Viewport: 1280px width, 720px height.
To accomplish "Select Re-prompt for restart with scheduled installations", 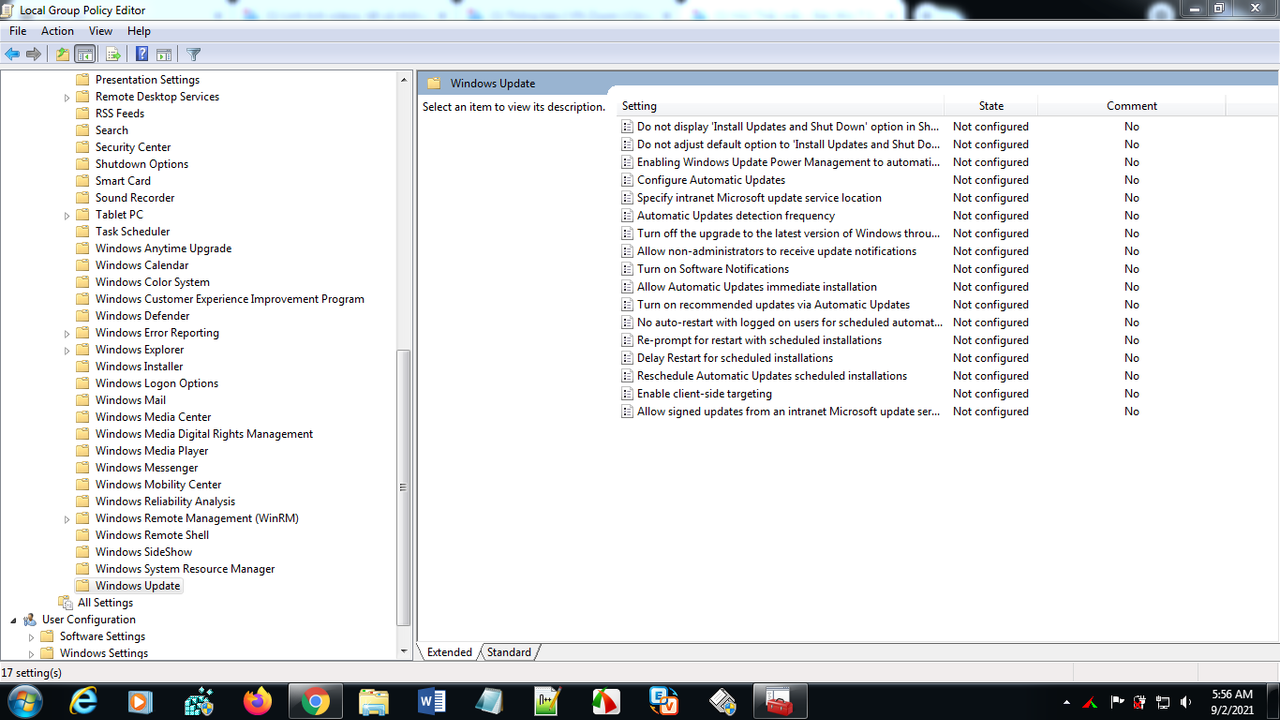I will click(759, 340).
